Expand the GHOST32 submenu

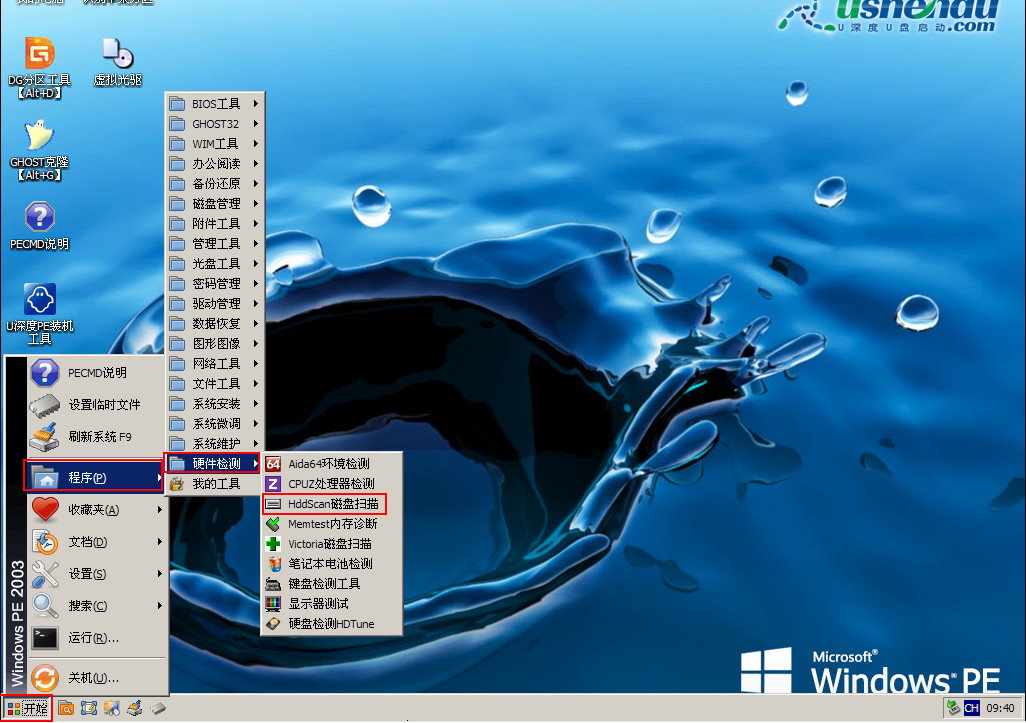click(215, 124)
